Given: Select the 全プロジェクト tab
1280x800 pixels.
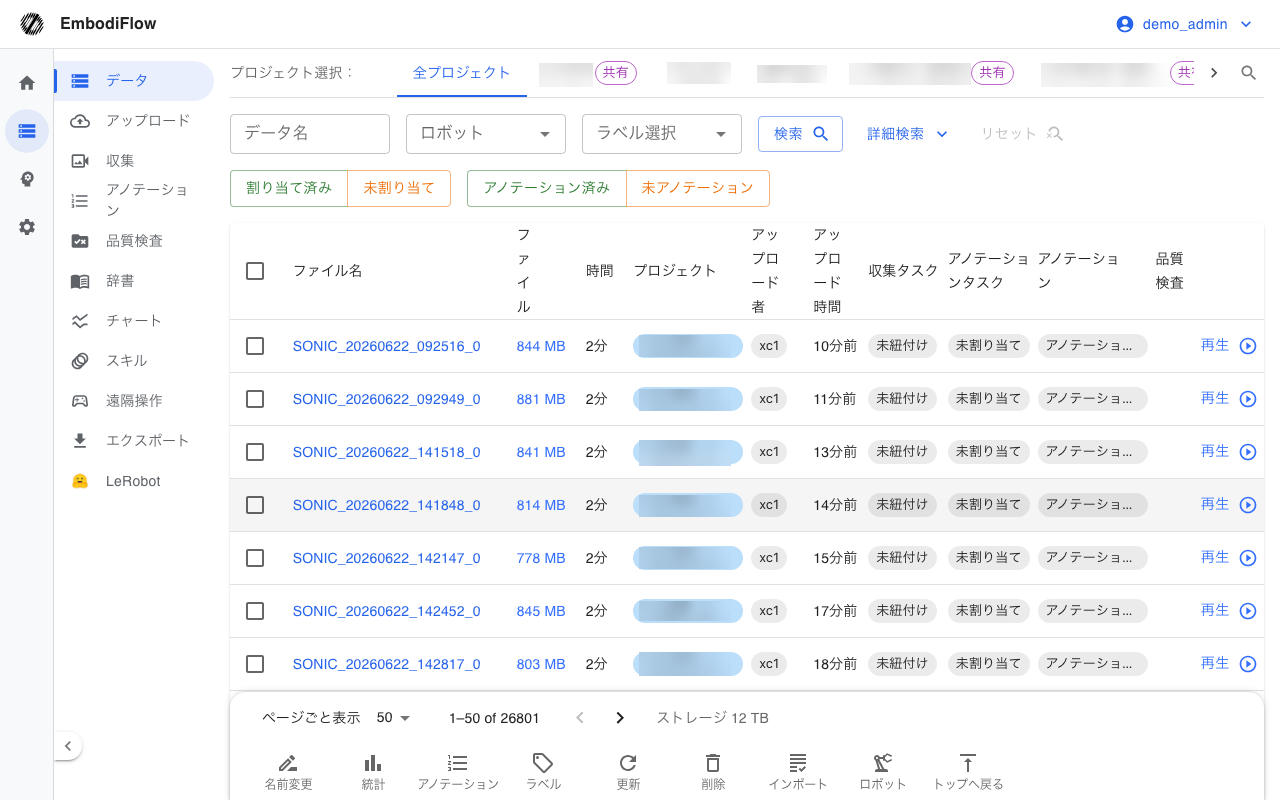Looking at the screenshot, I should 462,73.
